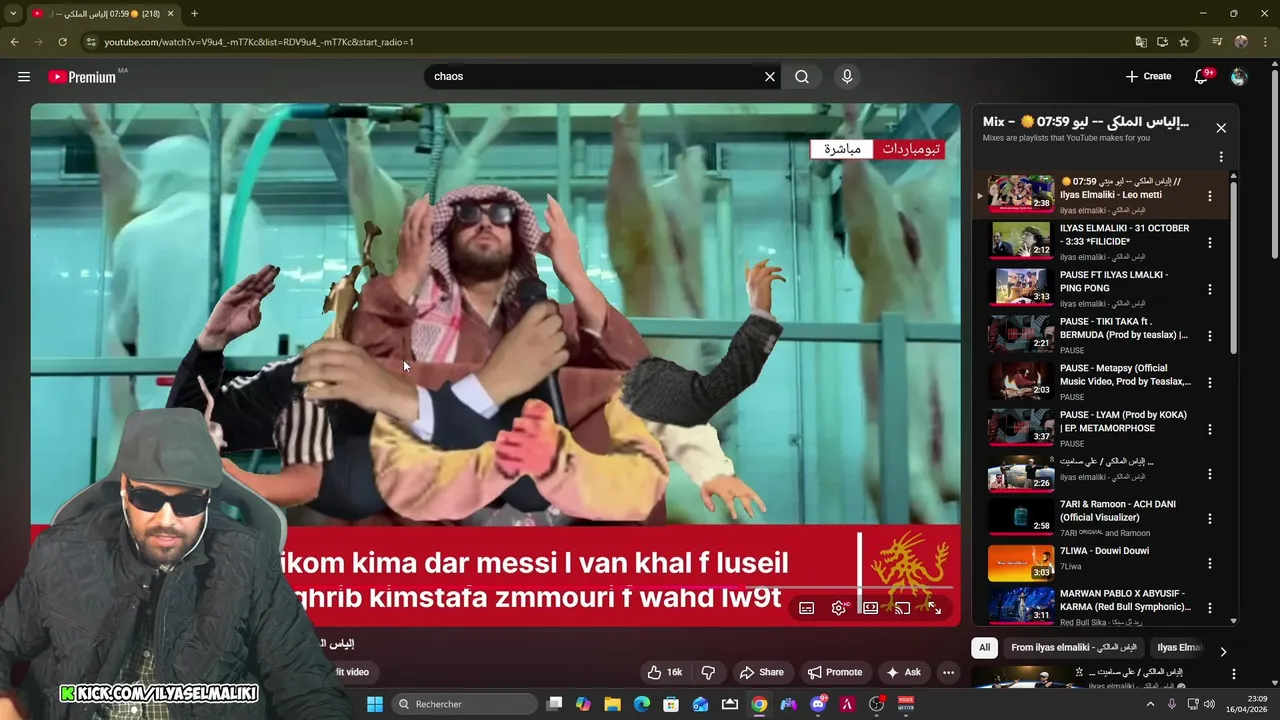Open Chrome profile avatar

1241,42
